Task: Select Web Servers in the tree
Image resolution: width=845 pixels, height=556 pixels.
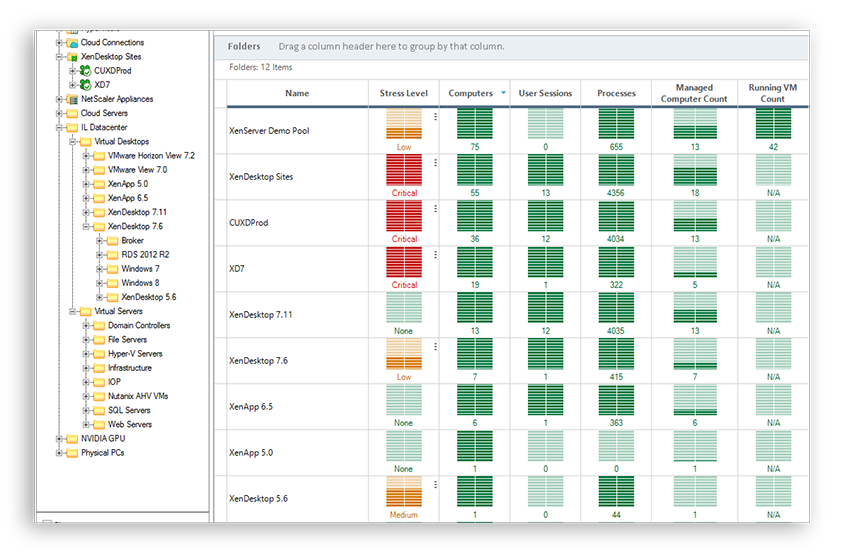Action: [130, 425]
